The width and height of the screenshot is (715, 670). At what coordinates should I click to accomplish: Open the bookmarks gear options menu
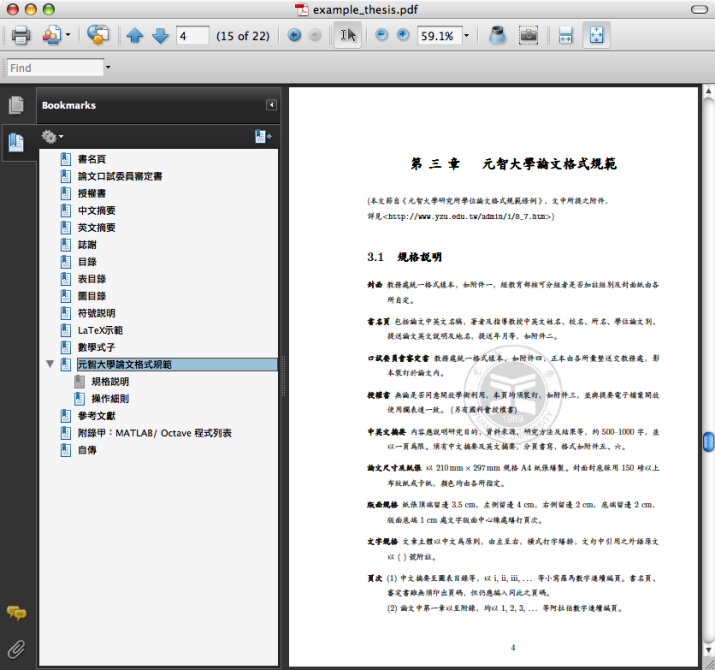51,136
